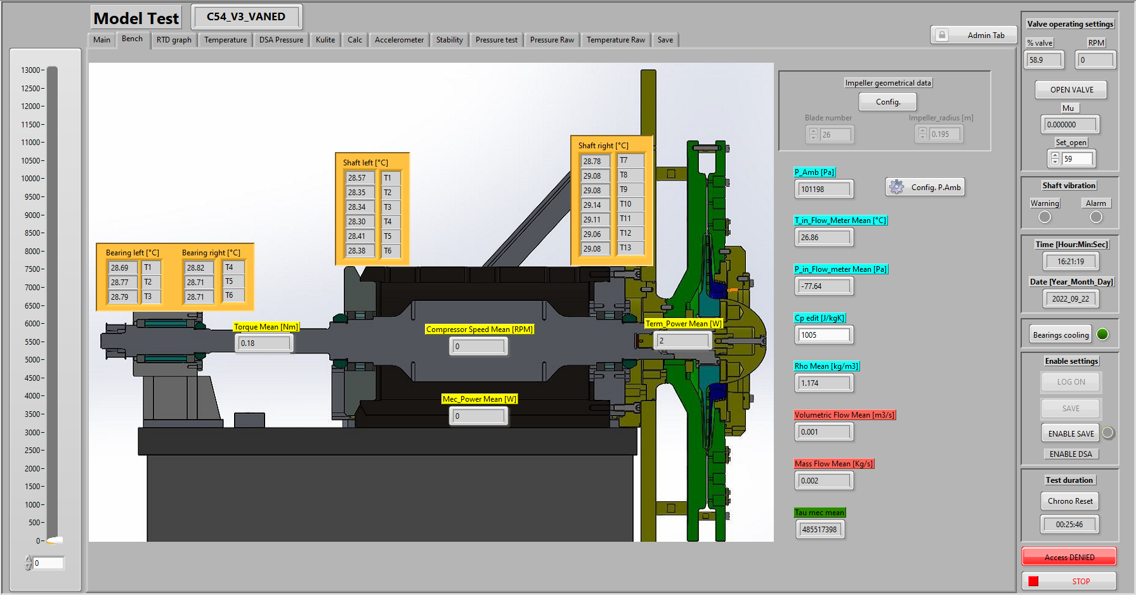The width and height of the screenshot is (1136, 595).
Task: Click the vertical RPM slider at 6000
Action: (x=52, y=324)
